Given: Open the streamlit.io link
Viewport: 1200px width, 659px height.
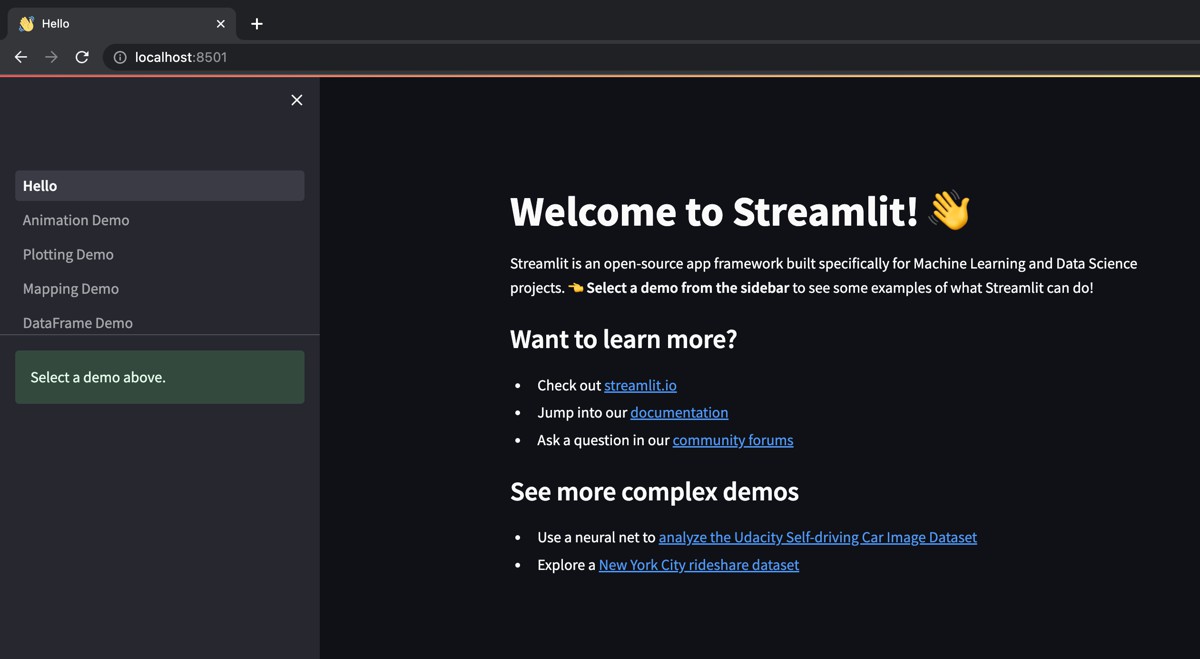Looking at the screenshot, I should 640,385.
